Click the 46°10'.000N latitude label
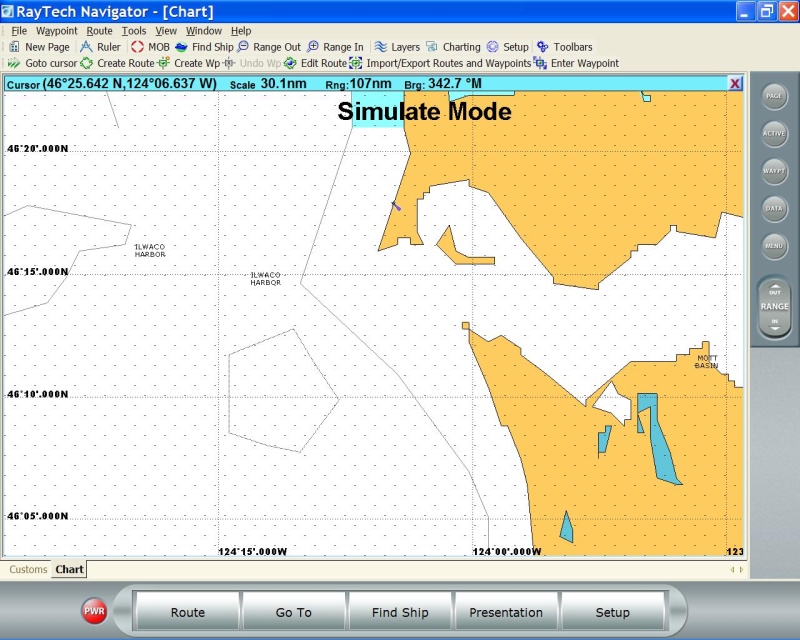Image resolution: width=800 pixels, height=640 pixels. click(x=37, y=394)
